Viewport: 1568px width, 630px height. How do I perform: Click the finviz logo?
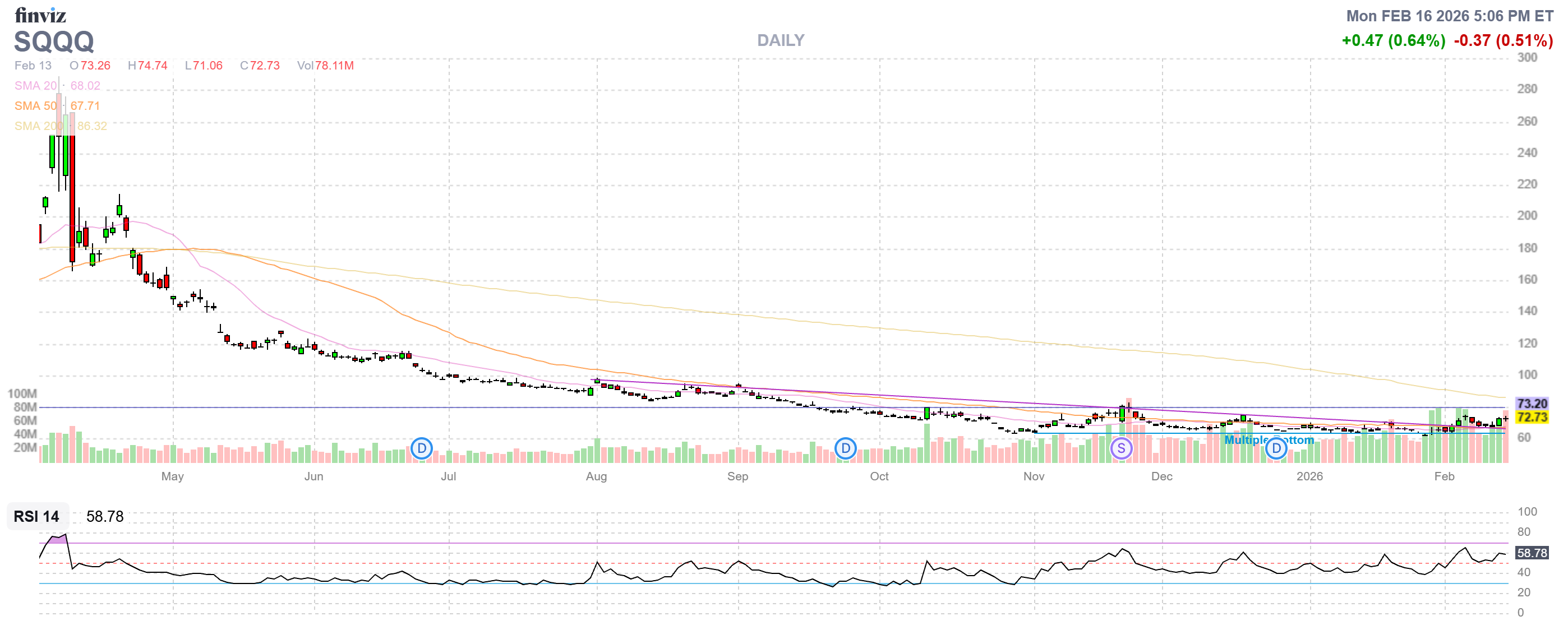coord(40,15)
